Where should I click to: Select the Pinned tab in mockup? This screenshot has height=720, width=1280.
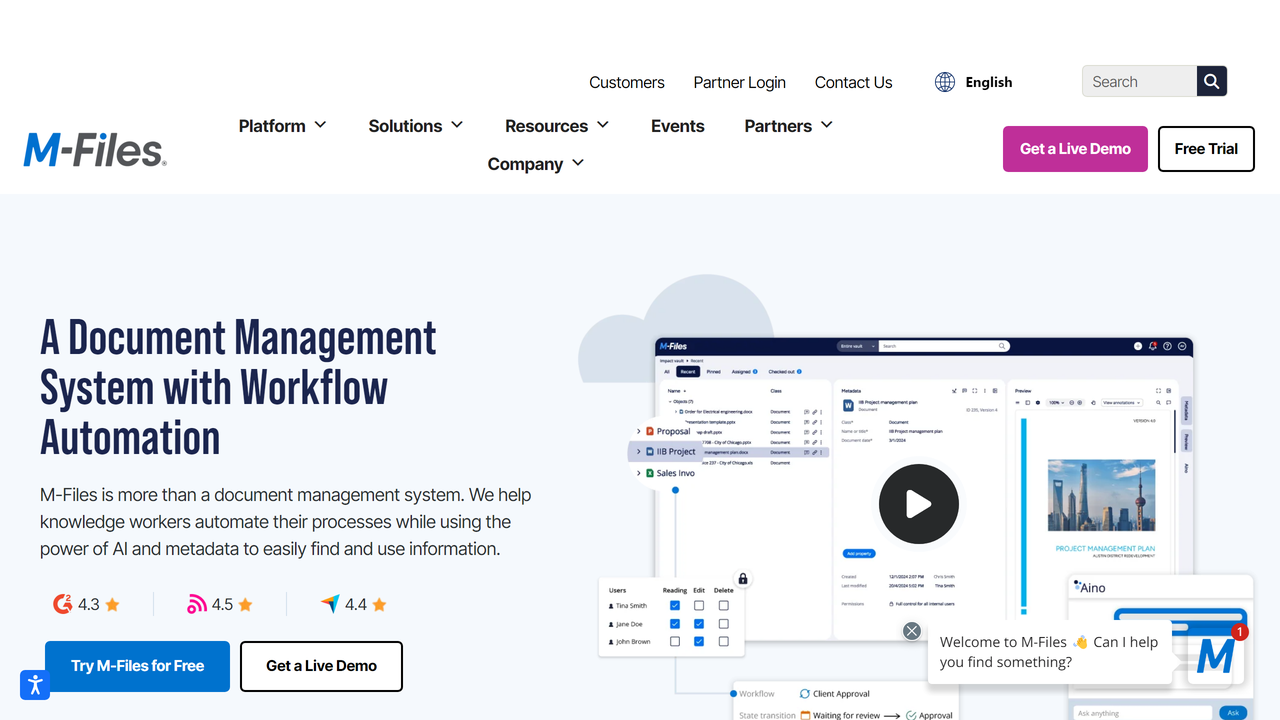click(713, 371)
